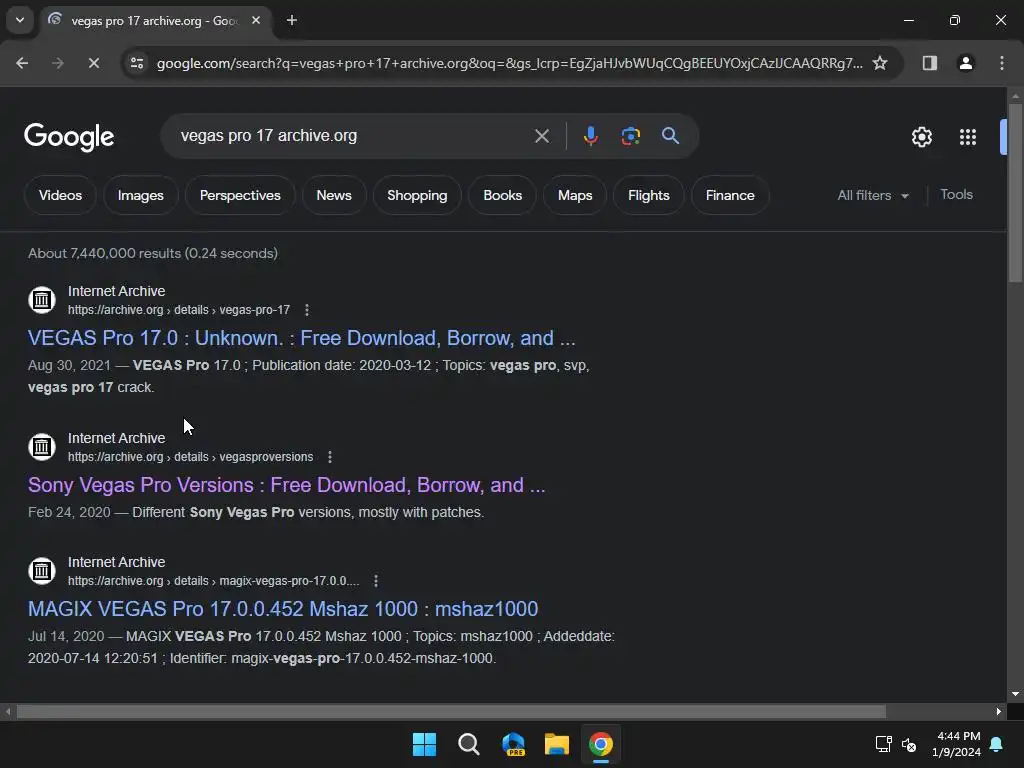Open the Chrome side panel icon

929,63
